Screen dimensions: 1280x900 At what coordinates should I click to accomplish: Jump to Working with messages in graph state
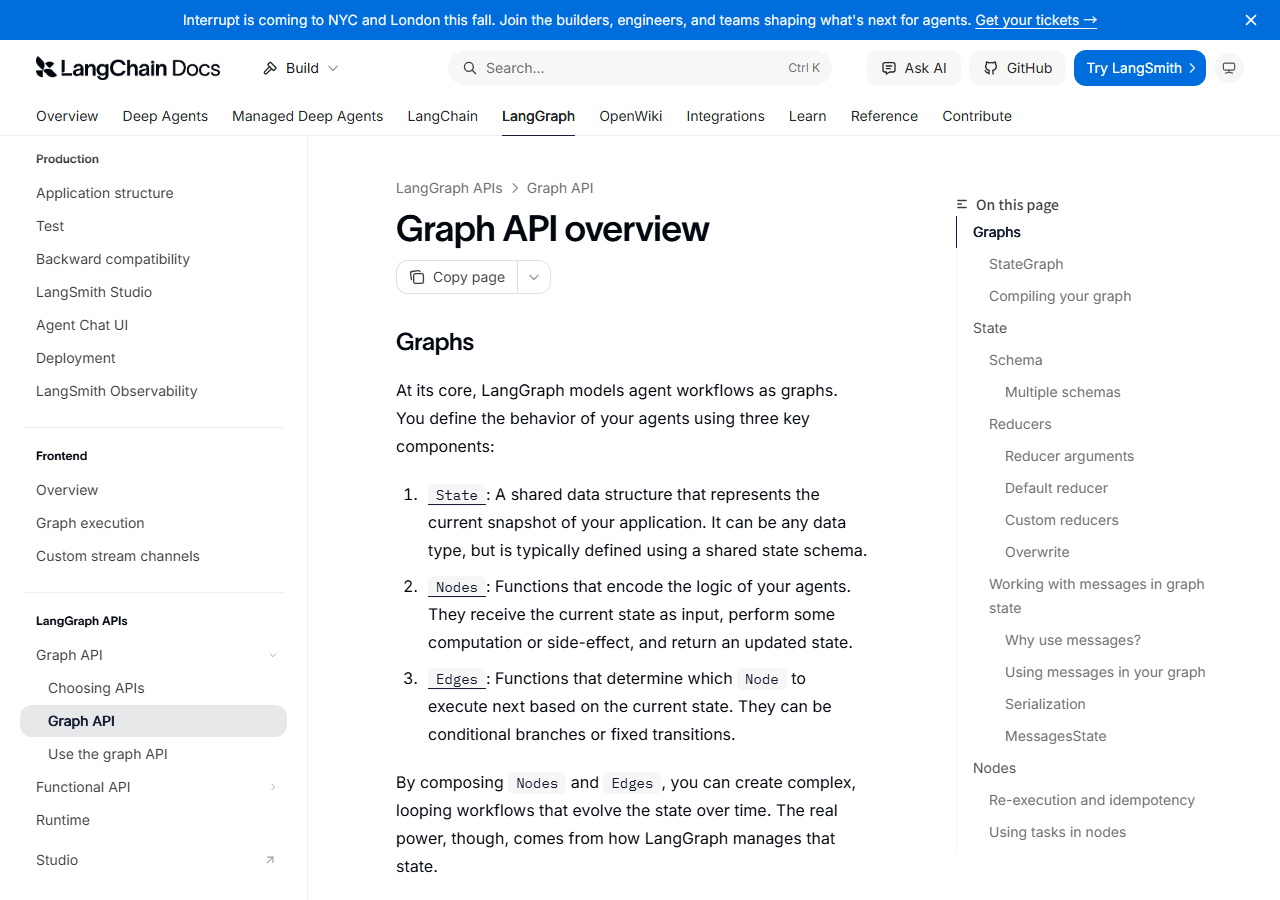pyautogui.click(x=1097, y=596)
